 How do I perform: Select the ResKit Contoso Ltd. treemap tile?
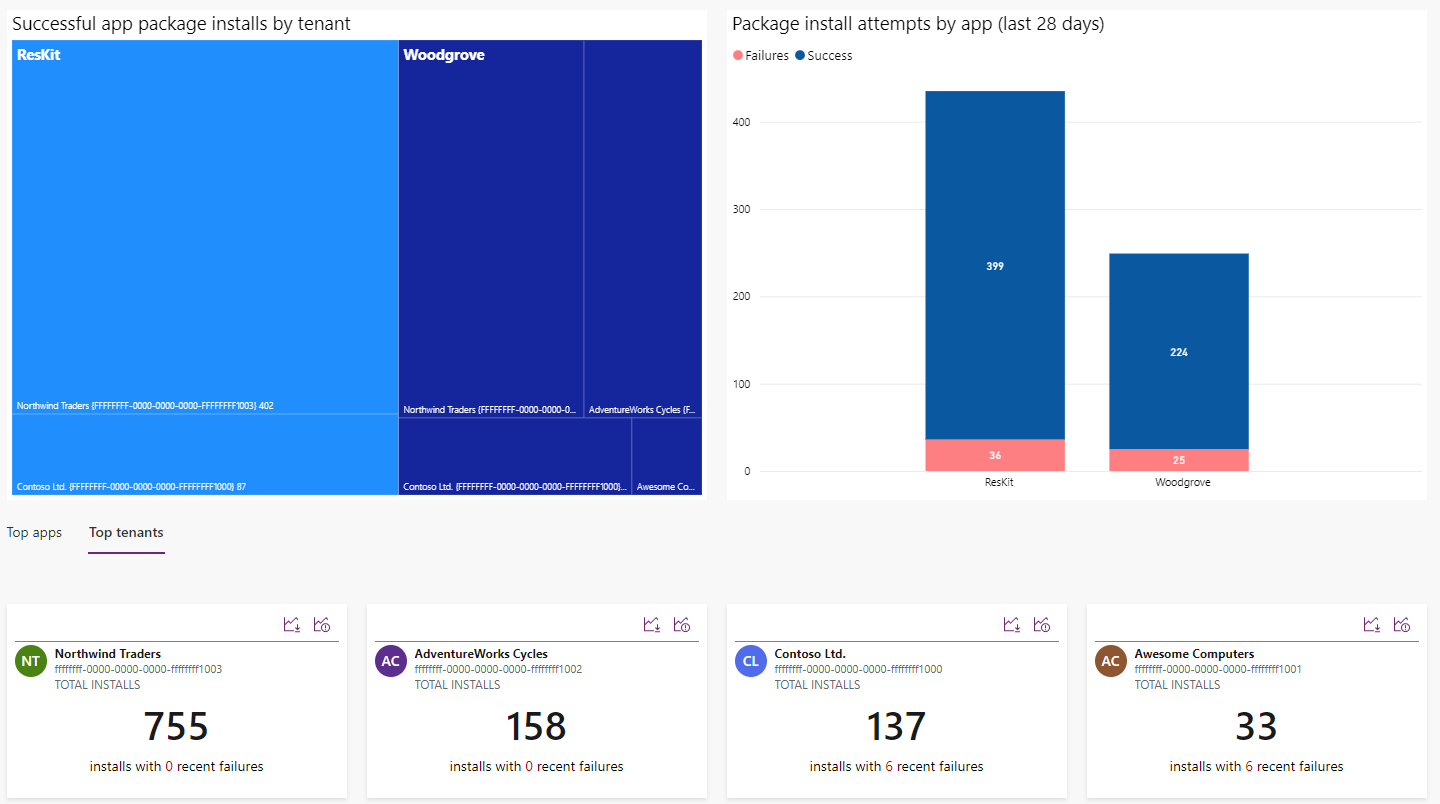[x=205, y=455]
